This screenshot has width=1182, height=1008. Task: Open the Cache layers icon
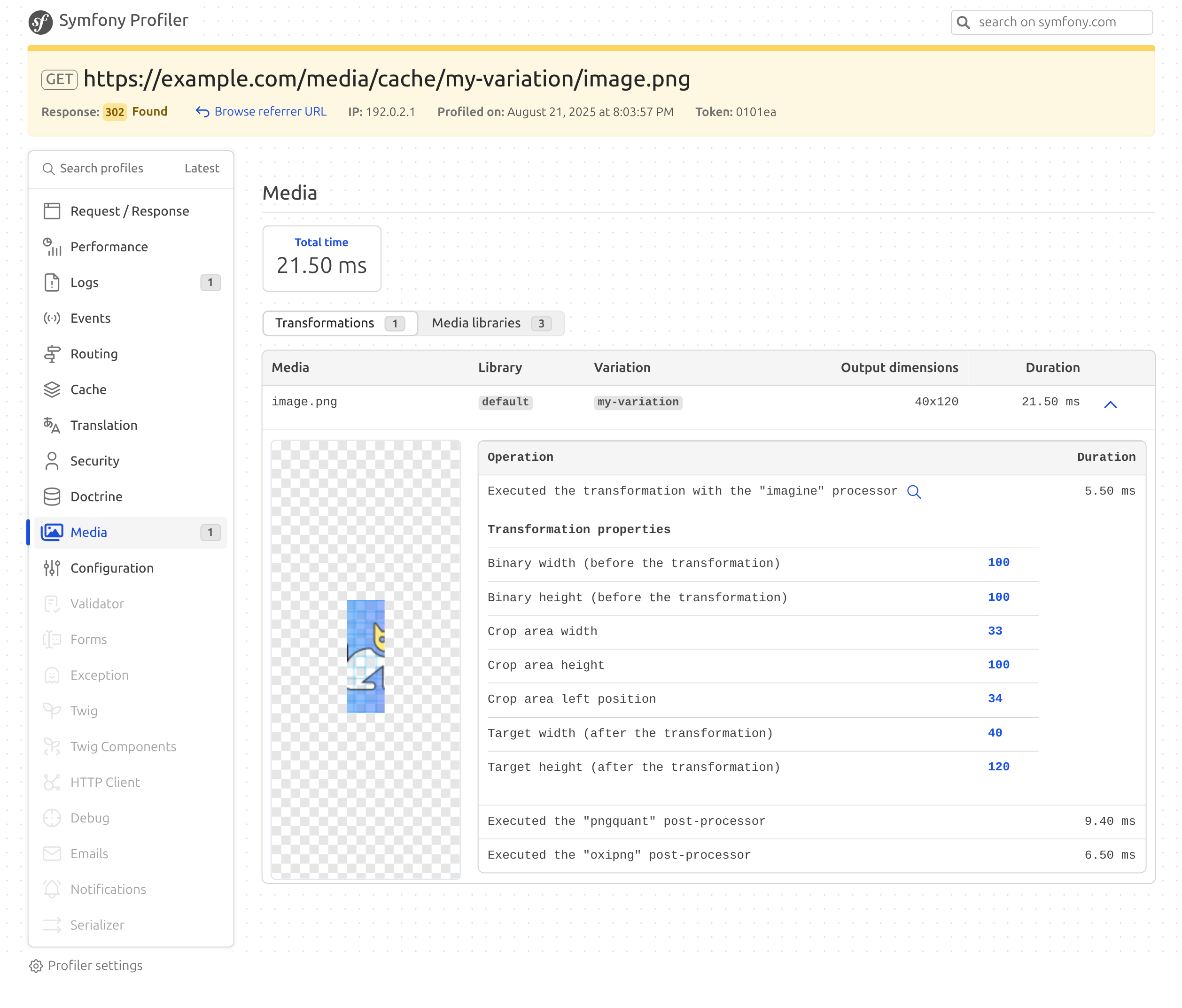(52, 389)
